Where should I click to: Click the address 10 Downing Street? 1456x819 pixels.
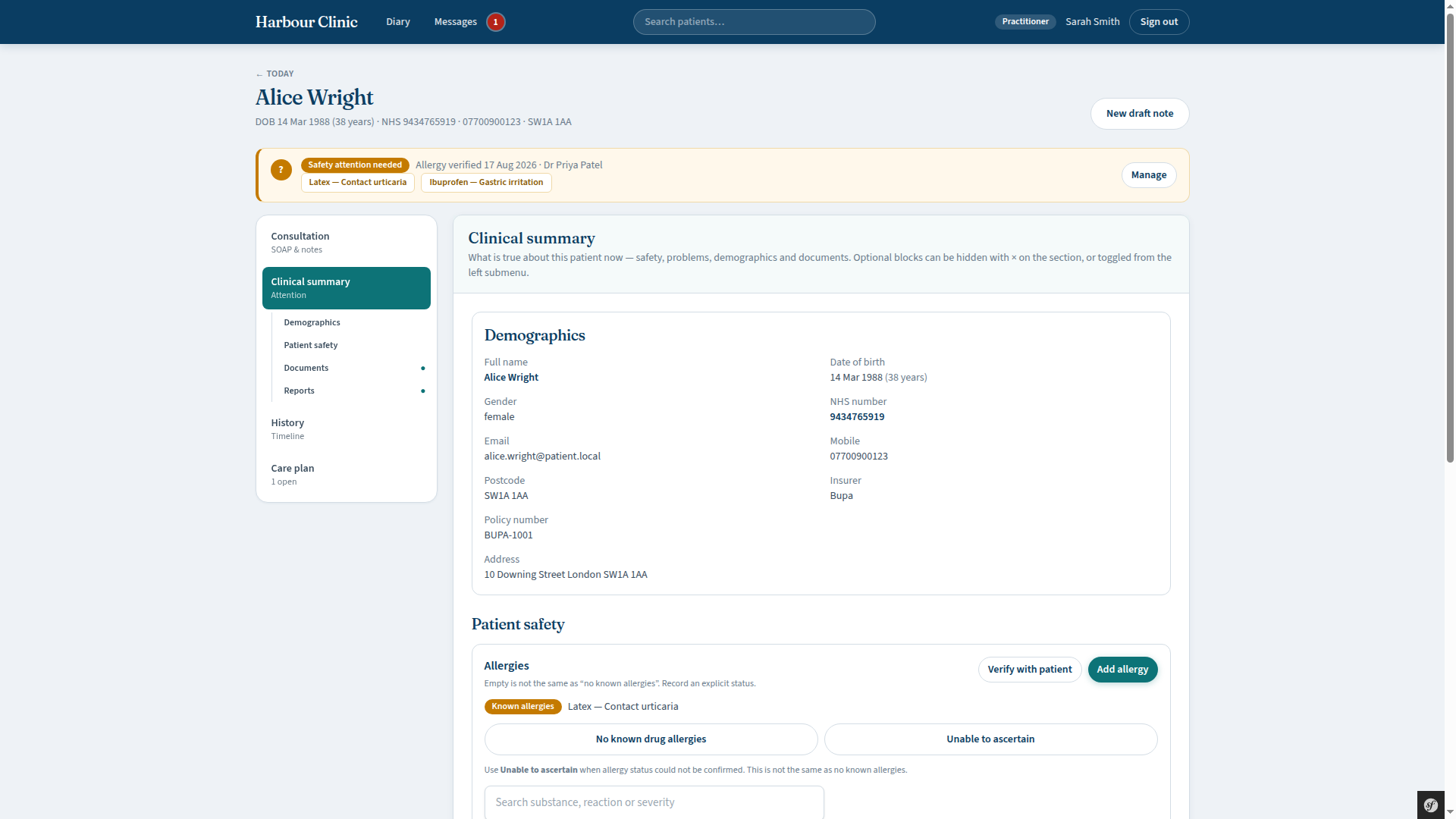click(566, 575)
